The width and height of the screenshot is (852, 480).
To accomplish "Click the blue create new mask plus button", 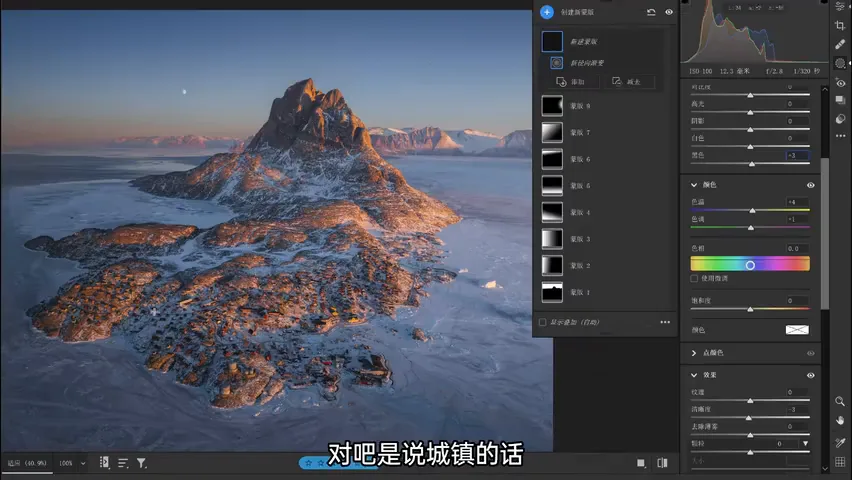I will [547, 12].
